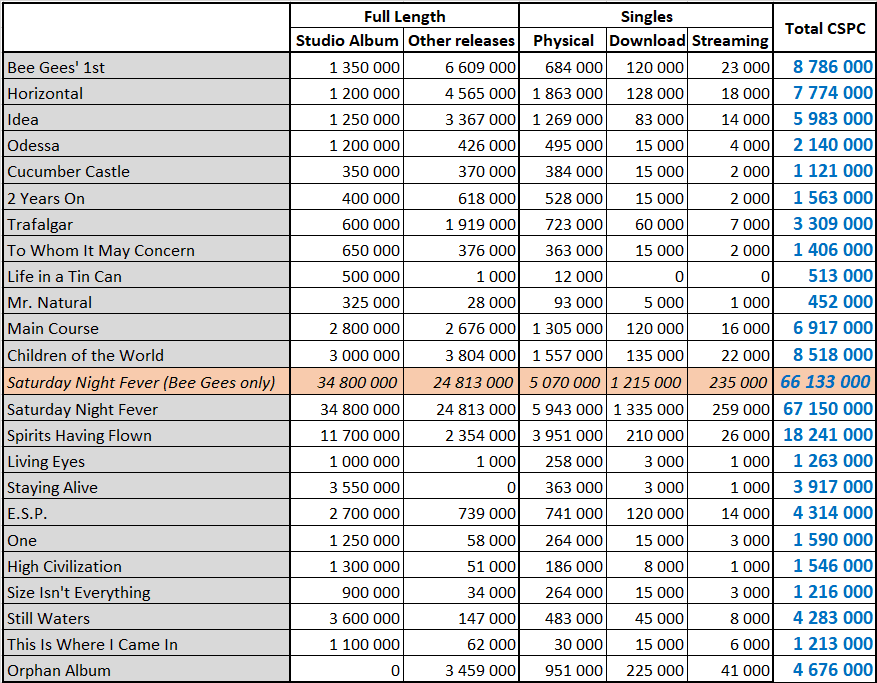
Task: Select the 'Other releases' column header
Action: tap(461, 40)
